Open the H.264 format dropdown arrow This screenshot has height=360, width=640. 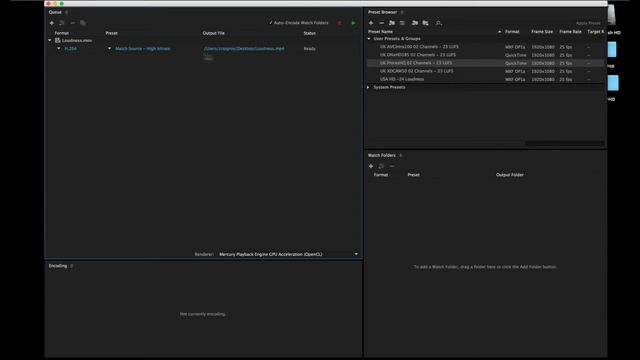59,49
